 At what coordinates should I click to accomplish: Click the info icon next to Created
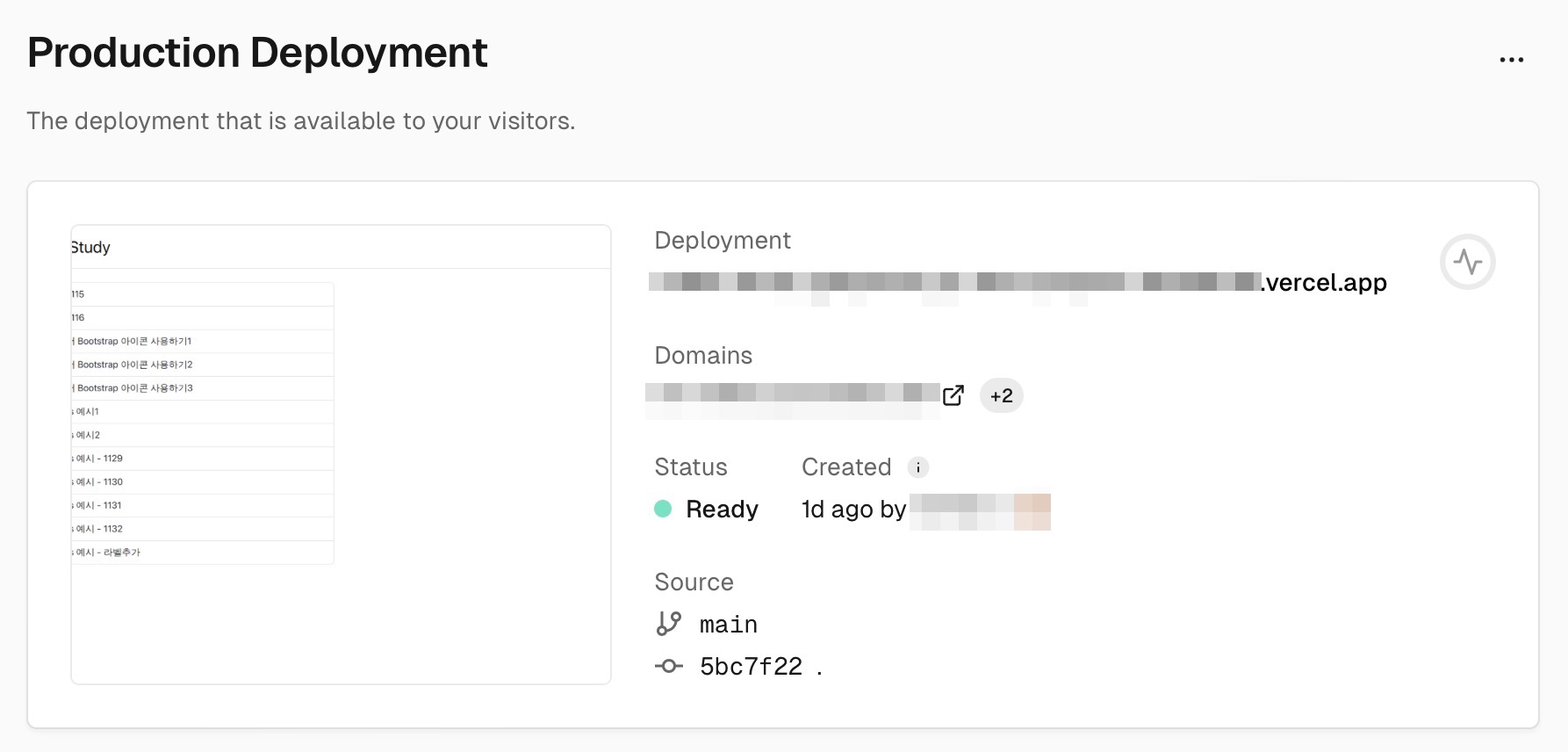point(917,467)
